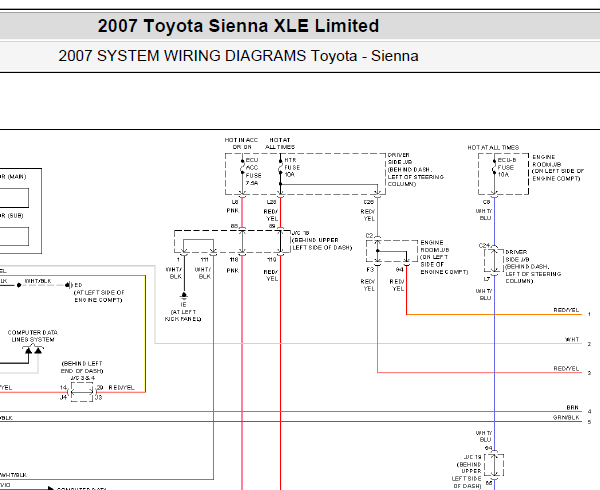Click 'WHT/BLK' wire label below pin 111
Screen dimensions: 600x490
(203, 273)
